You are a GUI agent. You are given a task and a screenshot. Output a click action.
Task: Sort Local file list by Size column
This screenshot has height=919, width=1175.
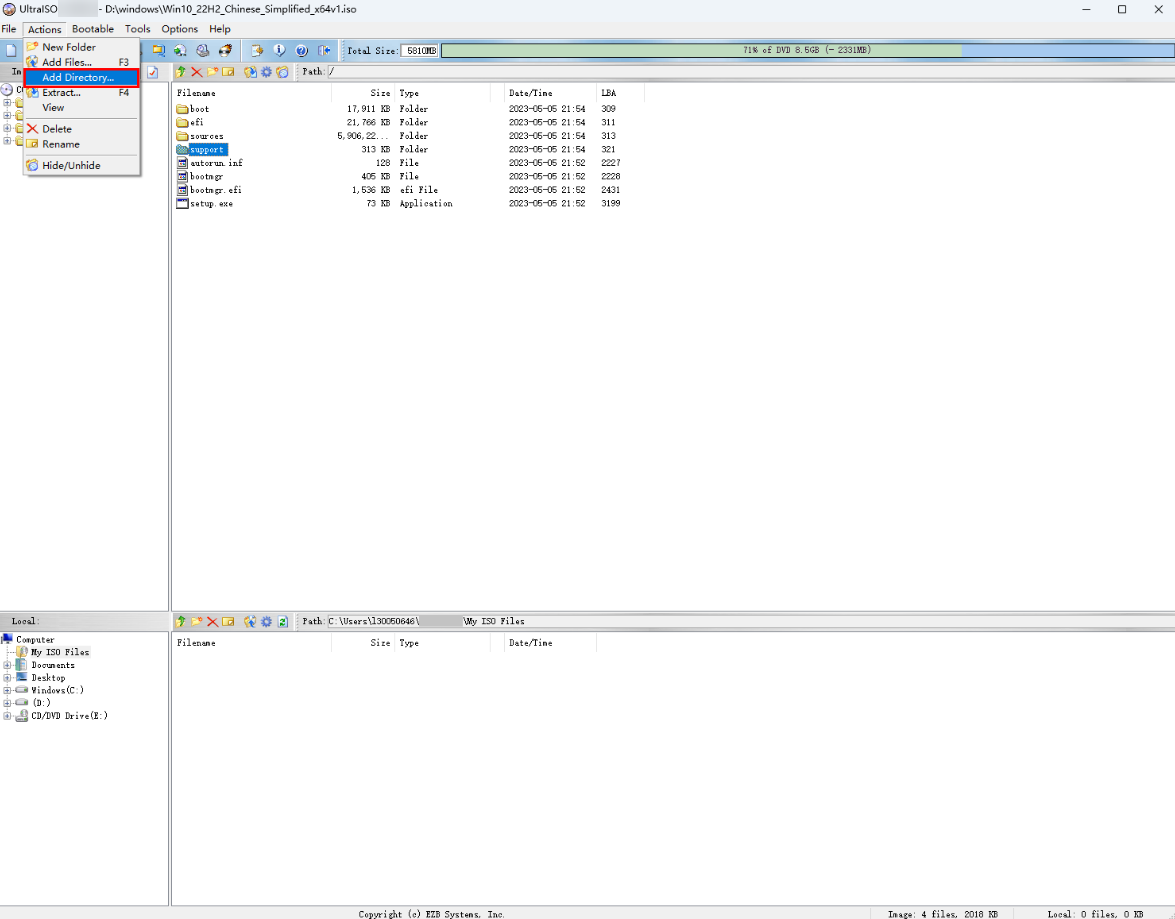[x=363, y=643]
